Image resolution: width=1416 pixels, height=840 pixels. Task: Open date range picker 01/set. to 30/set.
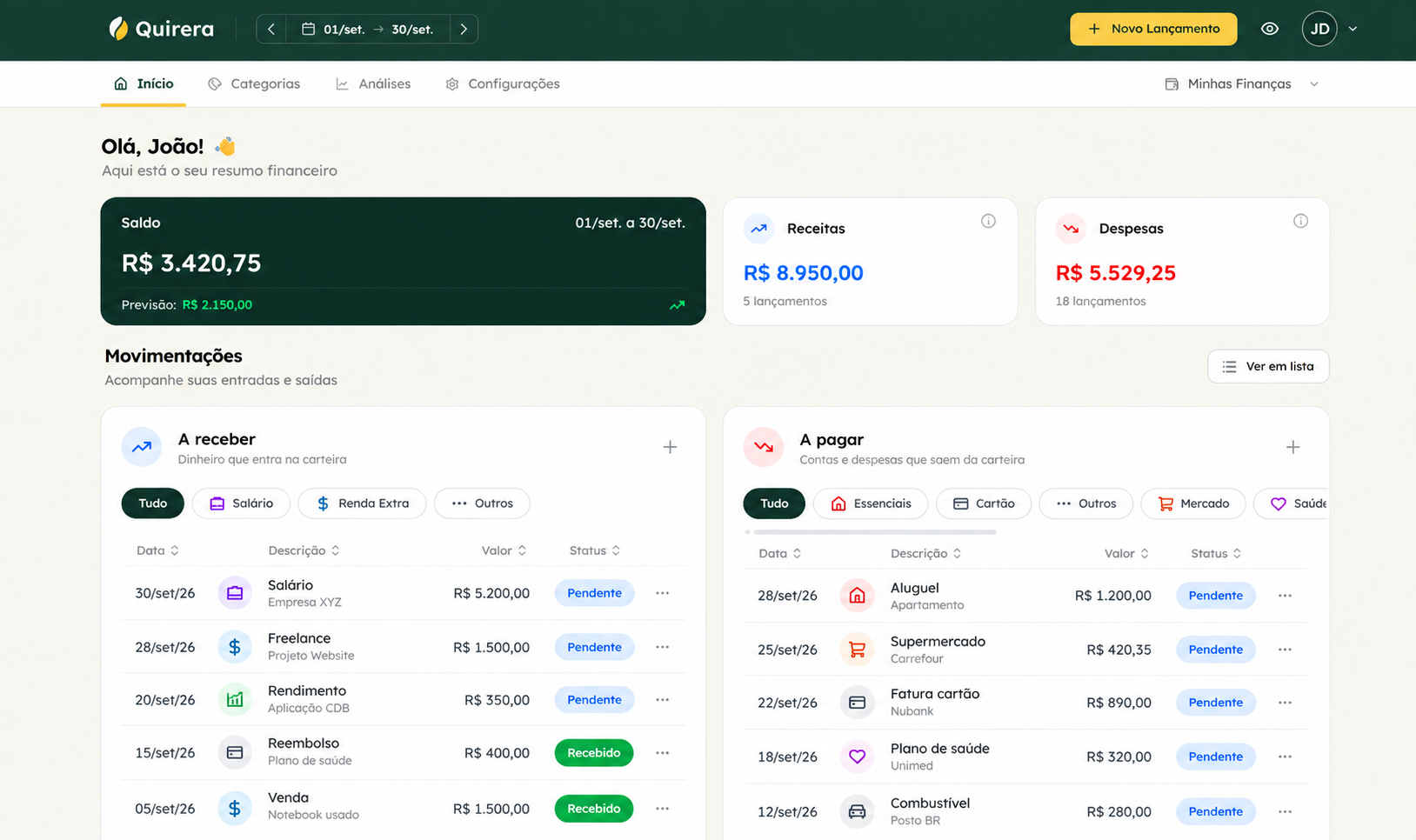(368, 29)
